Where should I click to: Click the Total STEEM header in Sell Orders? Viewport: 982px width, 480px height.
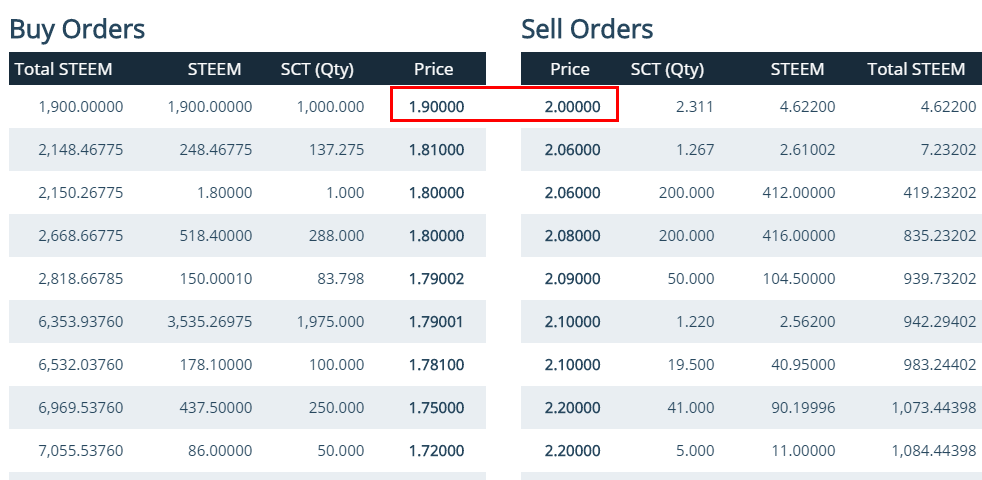[x=916, y=69]
